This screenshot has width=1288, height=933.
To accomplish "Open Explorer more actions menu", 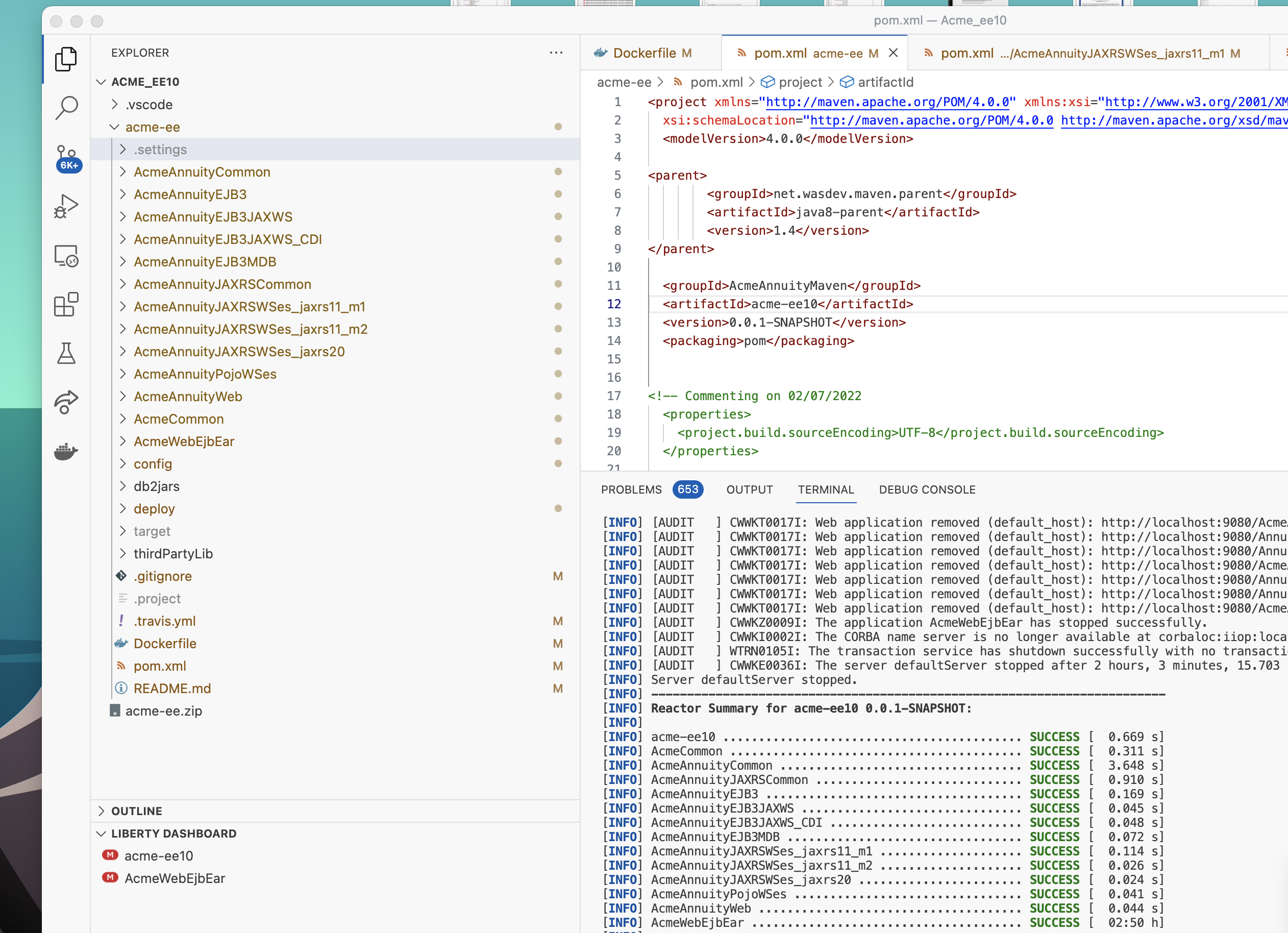I will 556,52.
